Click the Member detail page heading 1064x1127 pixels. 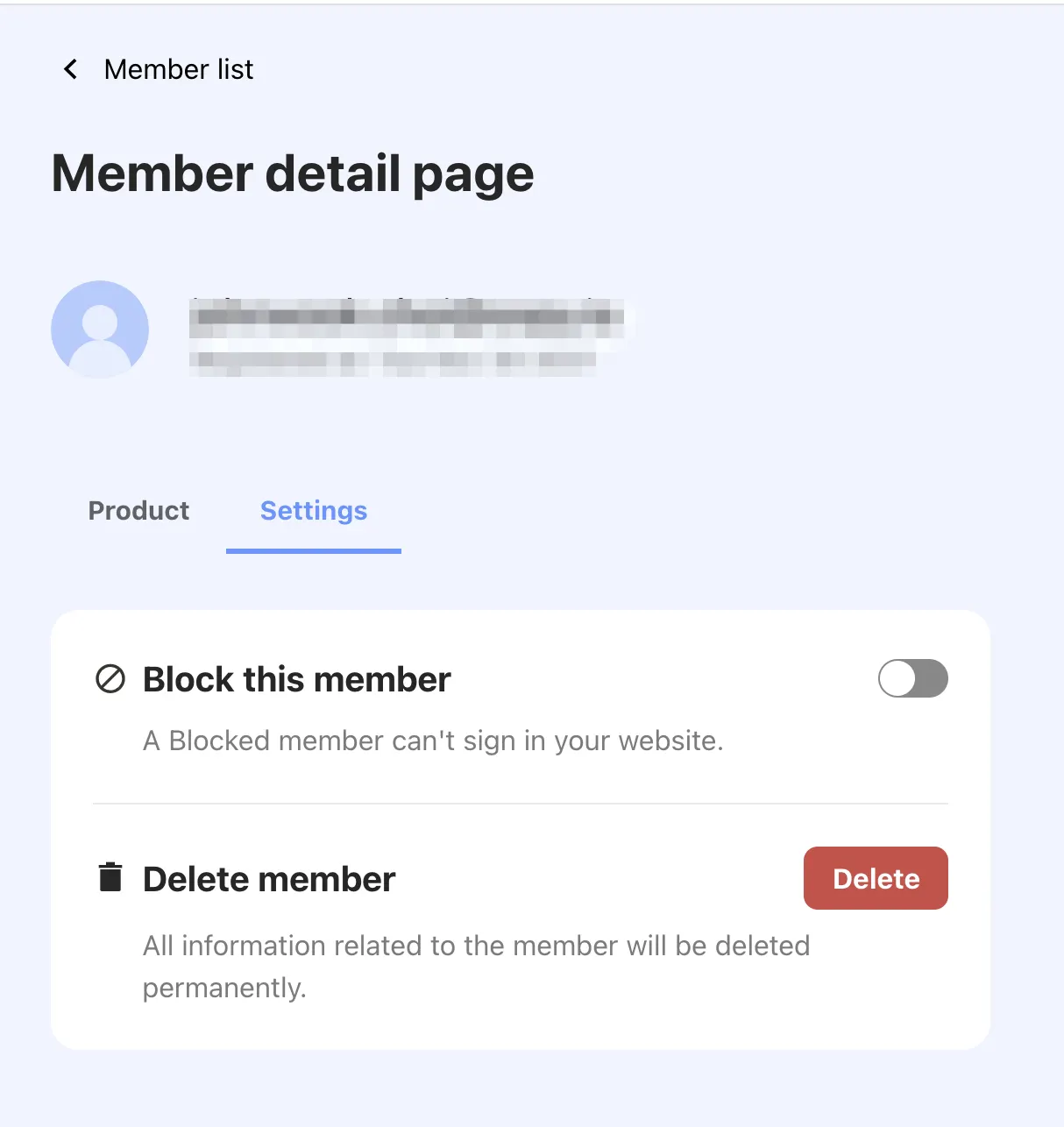[293, 174]
